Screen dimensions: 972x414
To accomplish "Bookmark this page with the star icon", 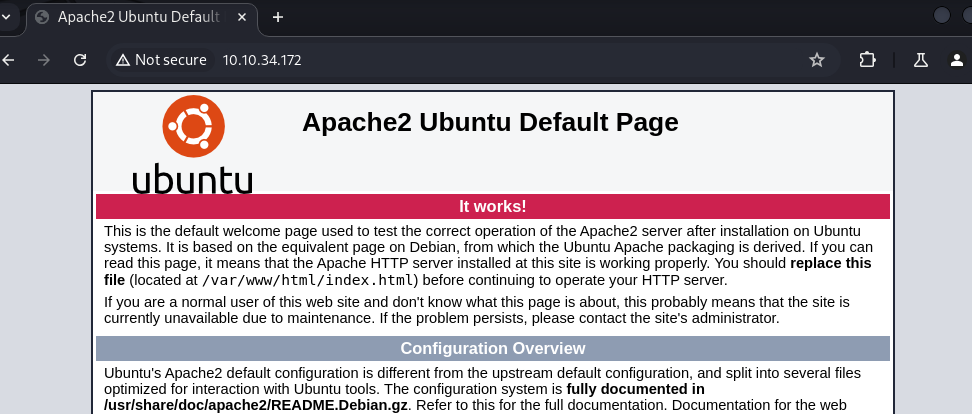I will click(817, 60).
